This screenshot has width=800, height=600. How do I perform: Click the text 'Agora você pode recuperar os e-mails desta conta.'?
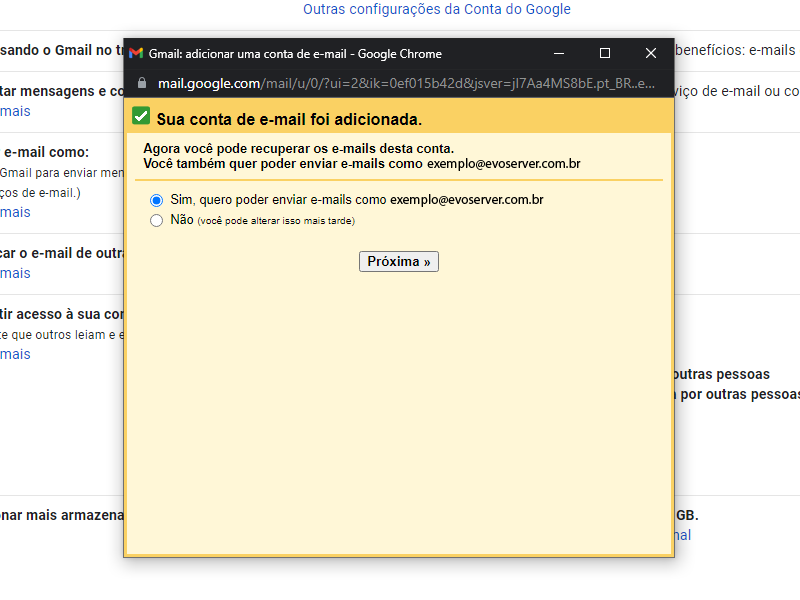(298, 148)
